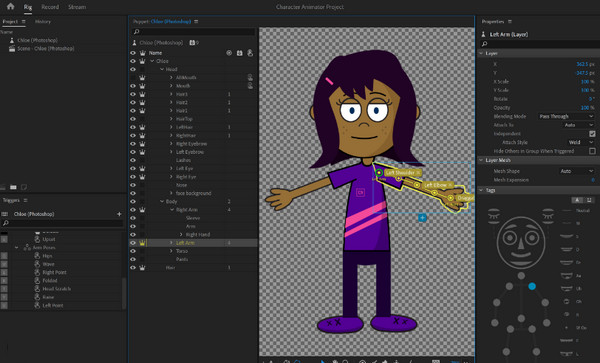Viewport: 600px width, 363px height.
Task: Toggle crown independence icon for Hair1
Action: [x=142, y=111]
